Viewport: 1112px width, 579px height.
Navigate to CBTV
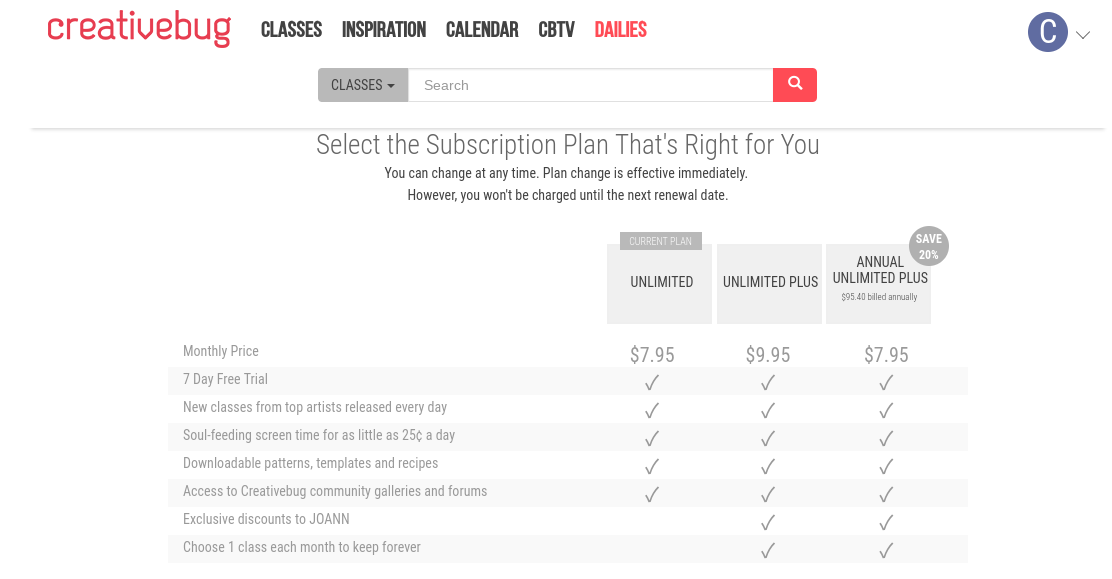(x=556, y=30)
